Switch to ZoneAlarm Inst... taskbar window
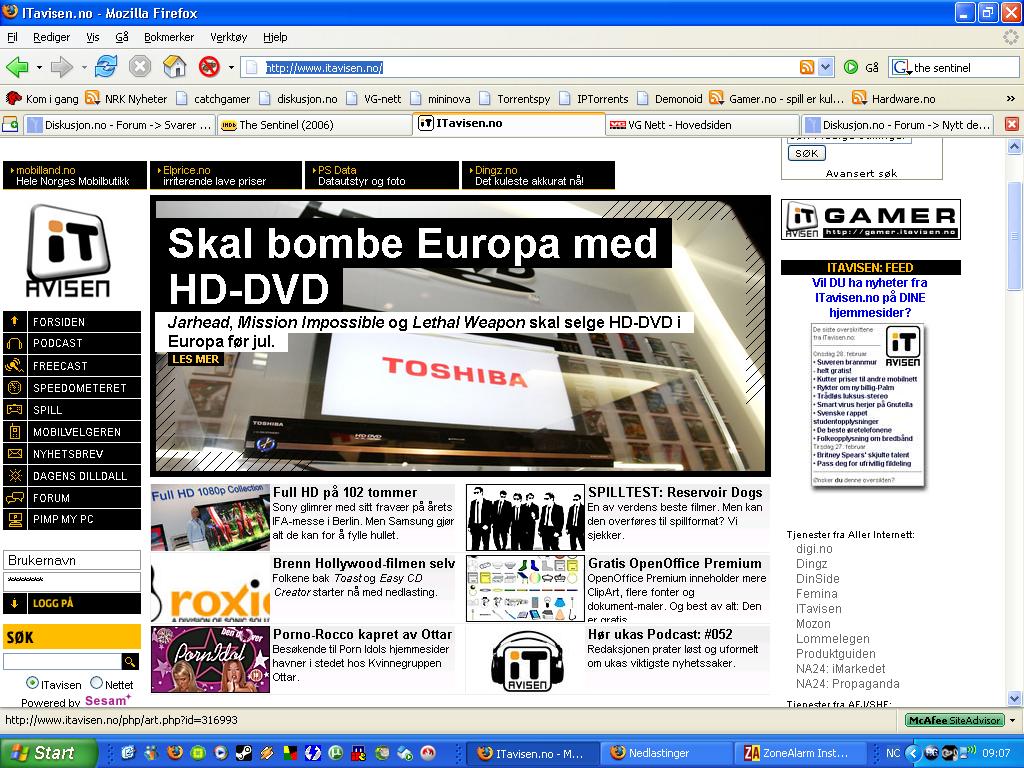 click(x=801, y=753)
